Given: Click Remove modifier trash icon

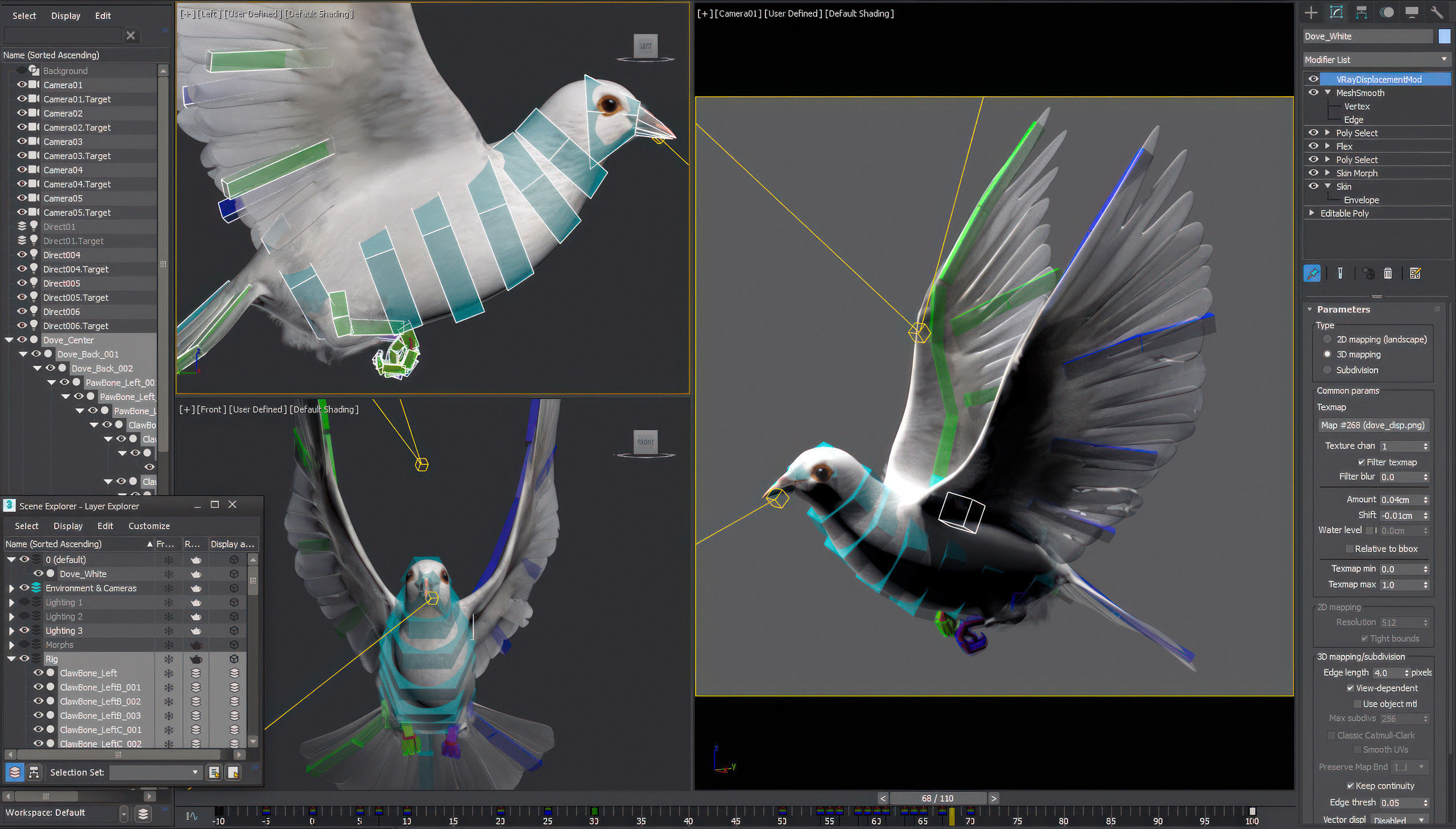Looking at the screenshot, I should pyautogui.click(x=1388, y=273).
